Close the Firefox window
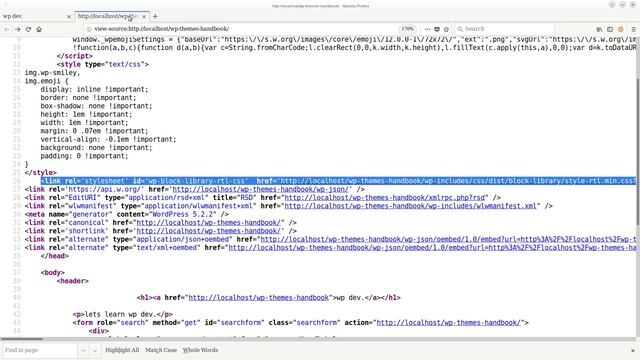The height and width of the screenshot is (360, 640). 633,4
